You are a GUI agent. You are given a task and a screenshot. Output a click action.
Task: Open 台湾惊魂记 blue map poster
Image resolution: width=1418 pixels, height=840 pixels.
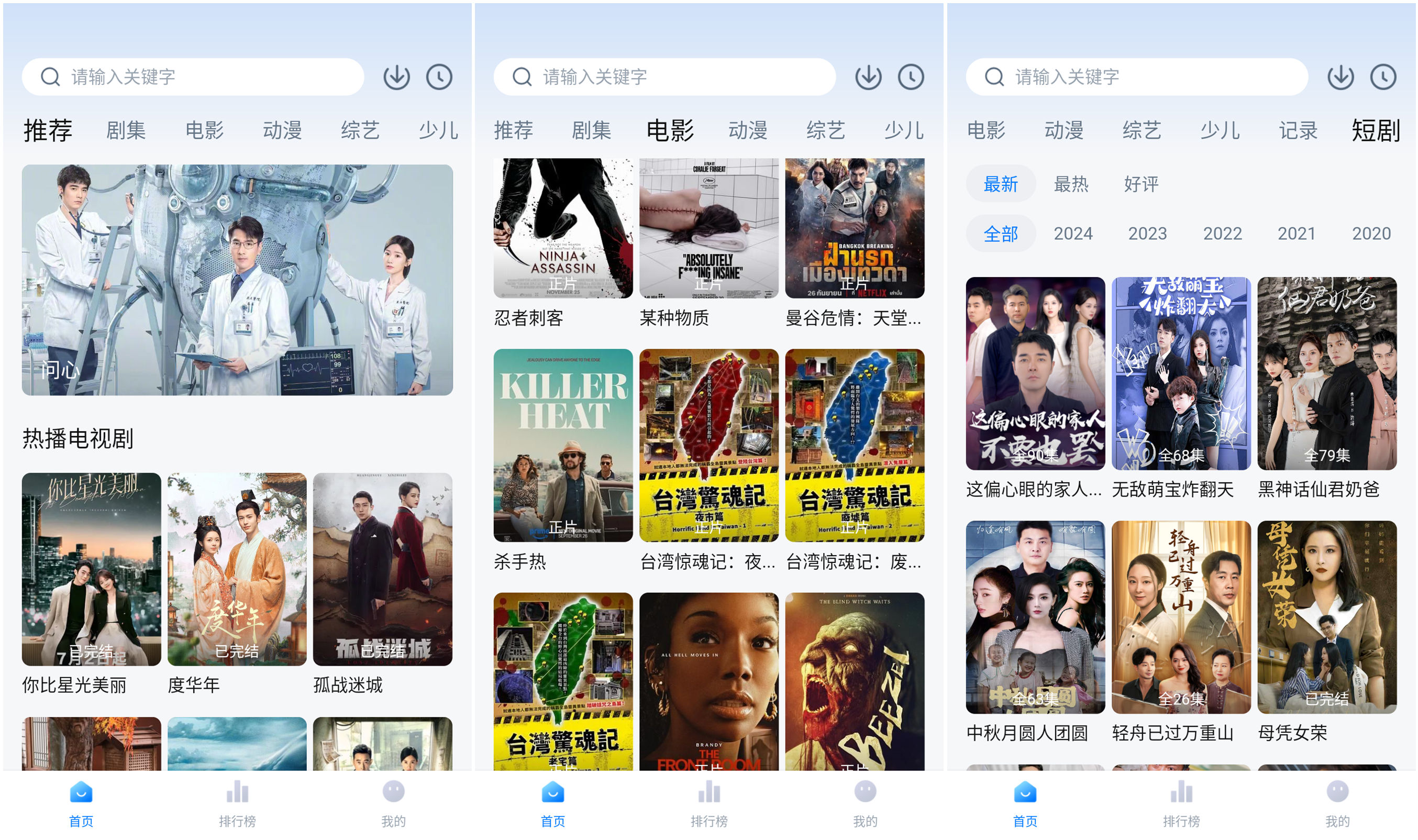(x=855, y=446)
